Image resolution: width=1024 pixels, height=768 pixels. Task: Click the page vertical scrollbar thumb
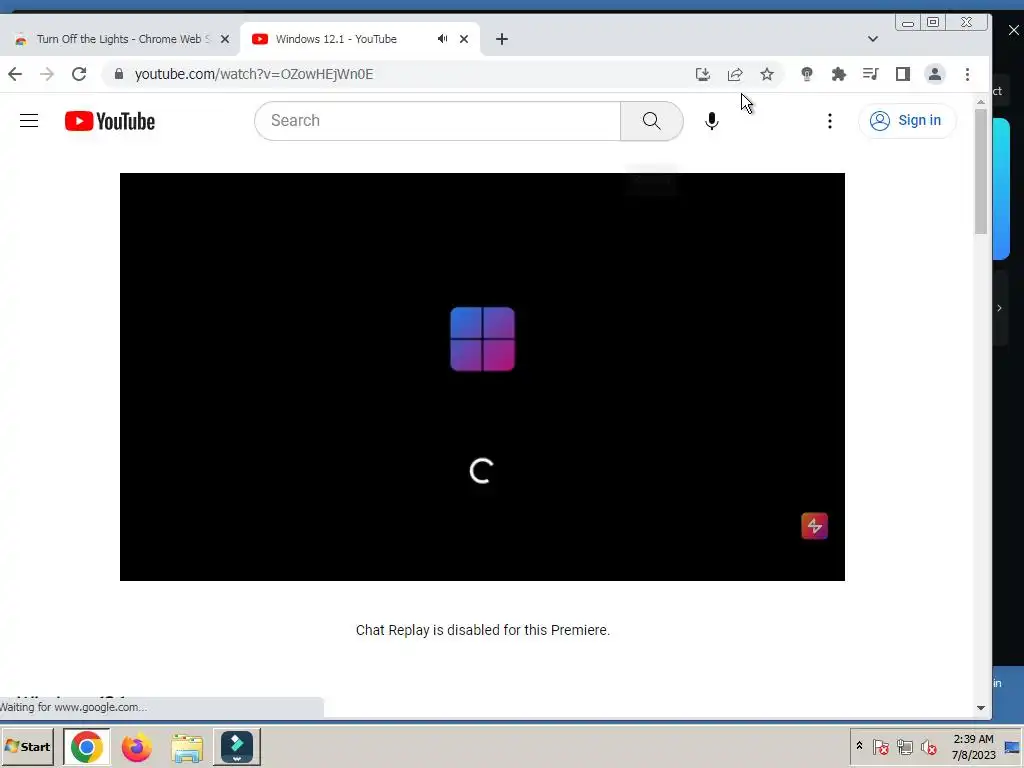coord(980,171)
